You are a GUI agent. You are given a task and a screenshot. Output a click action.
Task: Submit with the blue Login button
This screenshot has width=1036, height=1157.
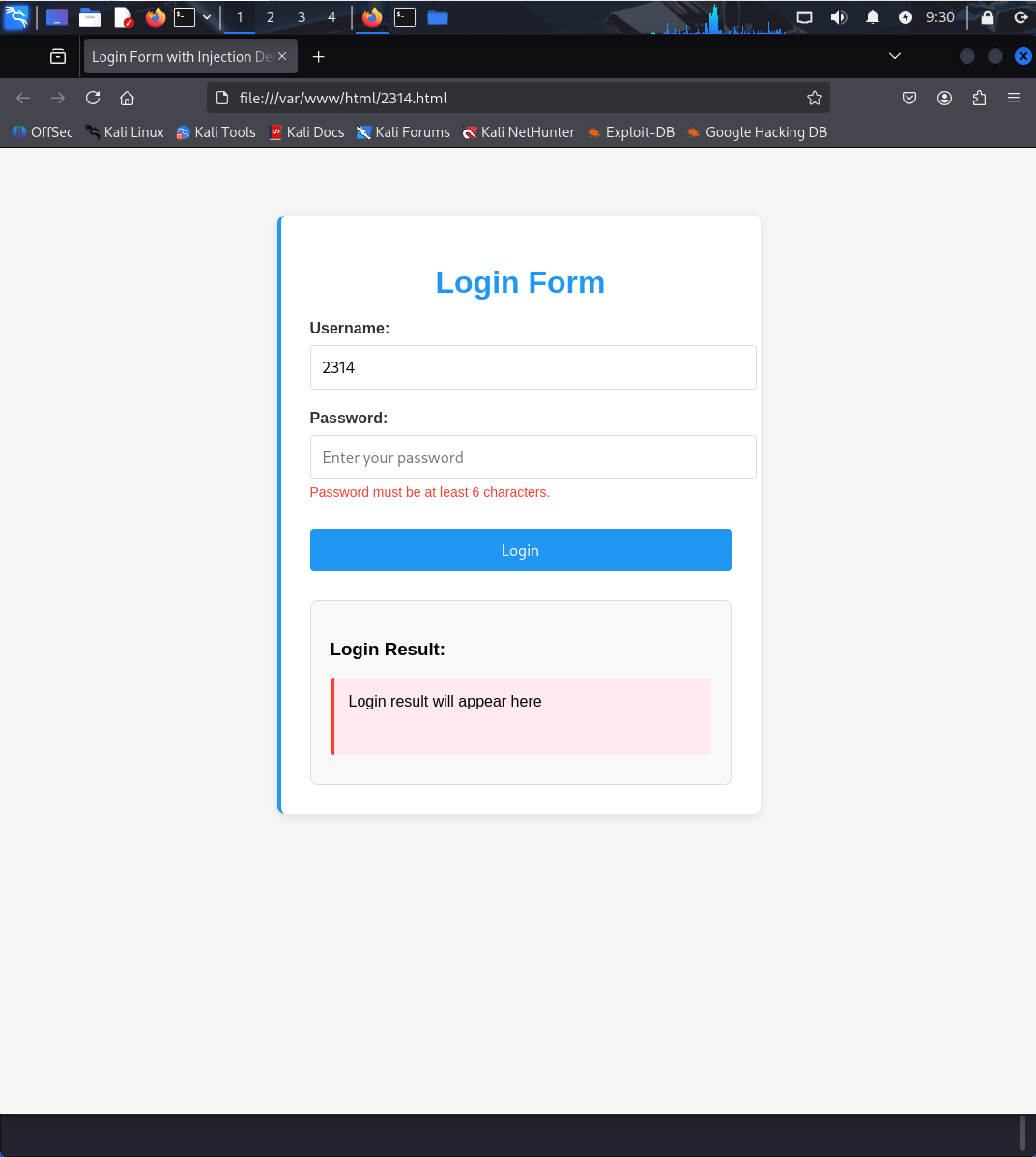pos(520,550)
